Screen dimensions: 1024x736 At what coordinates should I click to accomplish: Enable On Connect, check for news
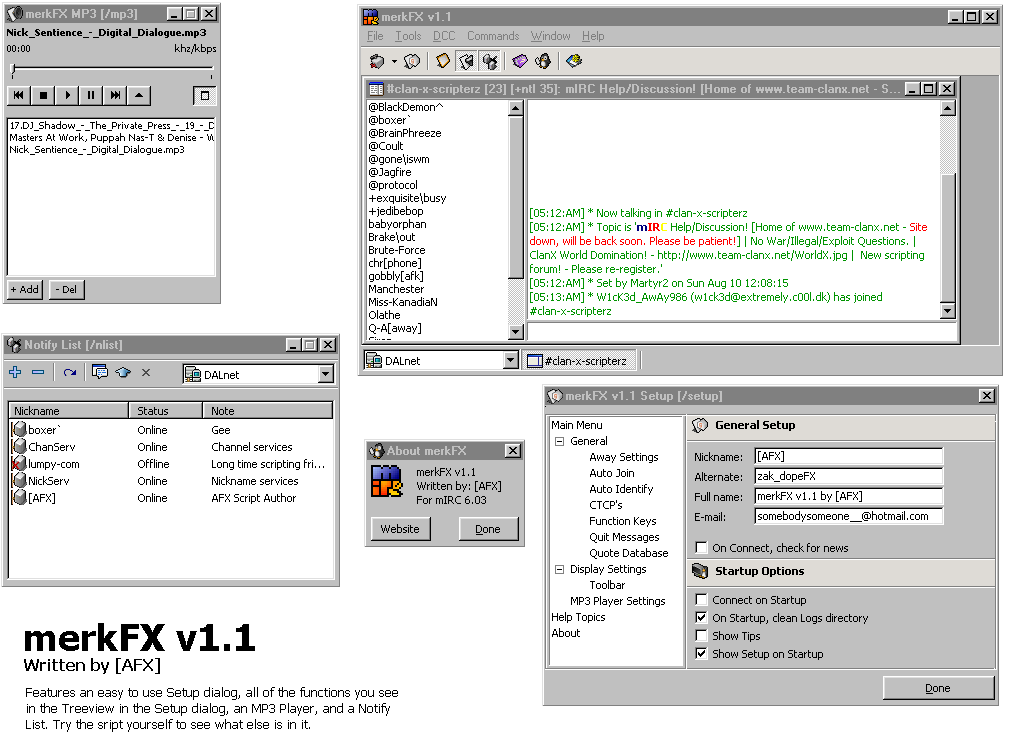pyautogui.click(x=701, y=547)
